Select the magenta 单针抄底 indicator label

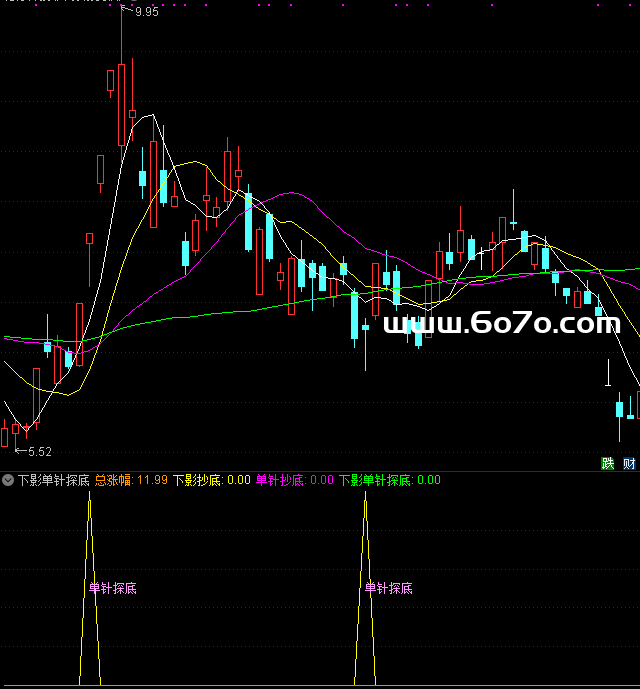[x=295, y=480]
